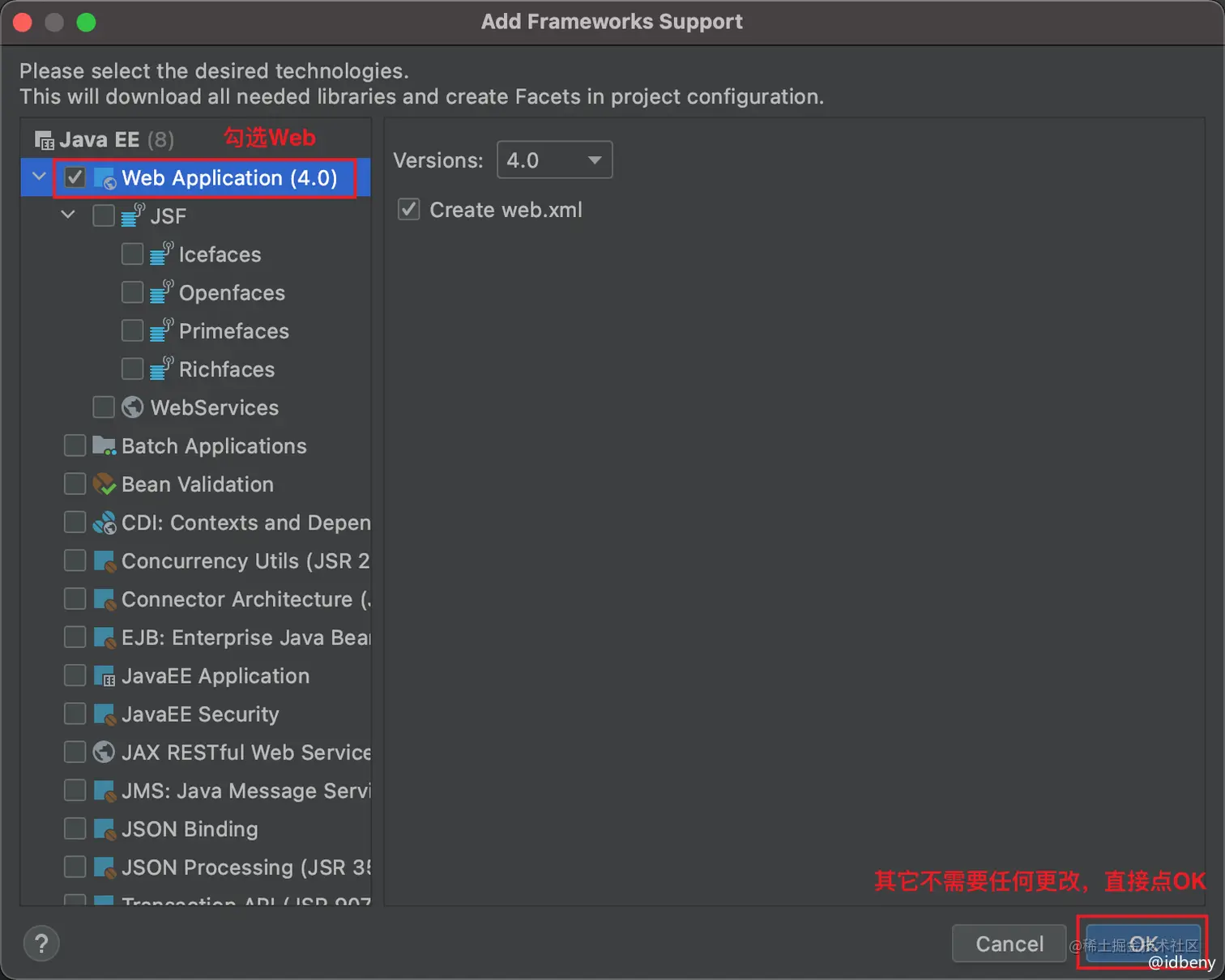1225x980 pixels.
Task: Click the JavaEE Security icon
Action: (105, 714)
